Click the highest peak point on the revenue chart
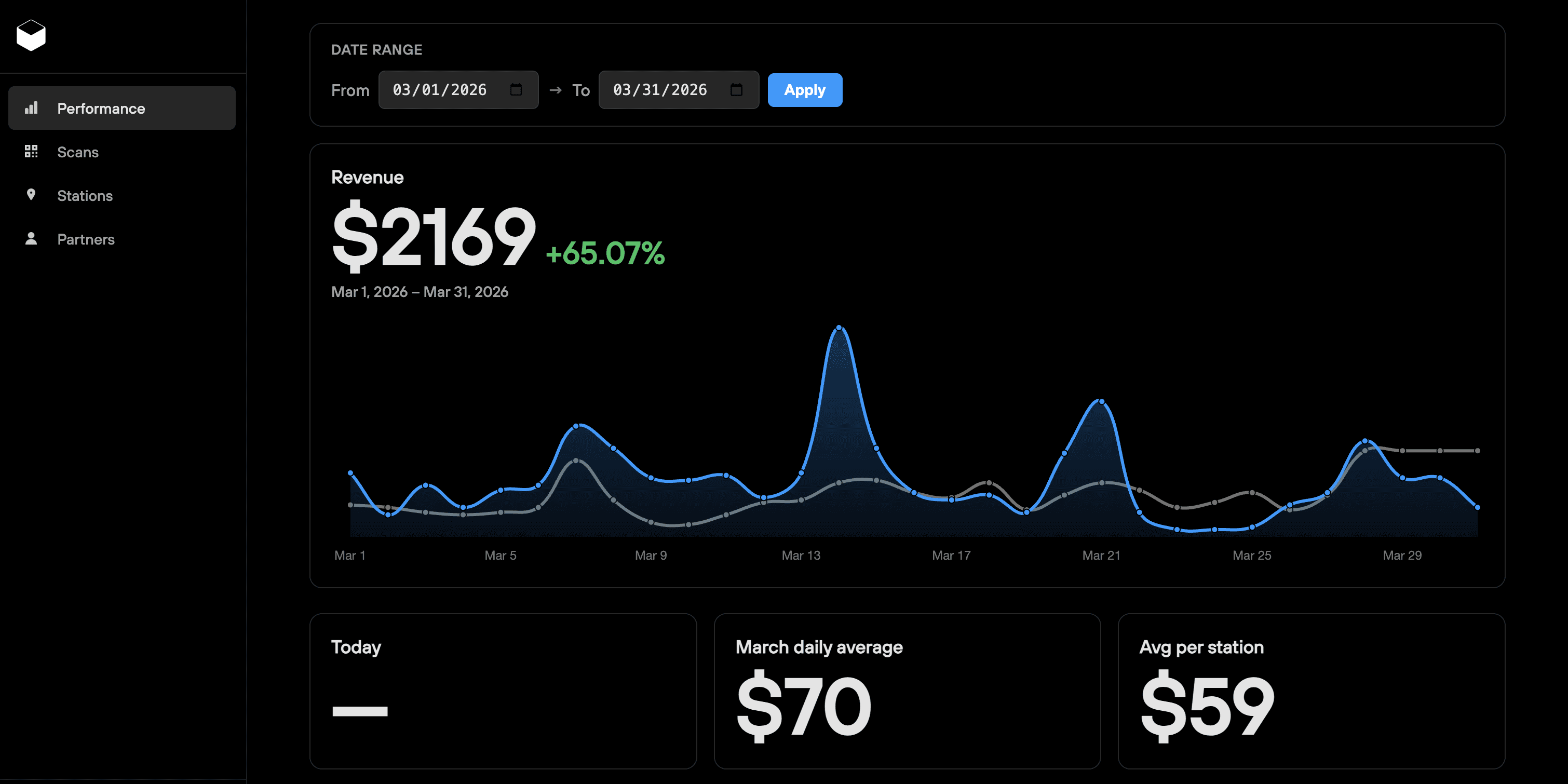1568x784 pixels. (x=839, y=328)
